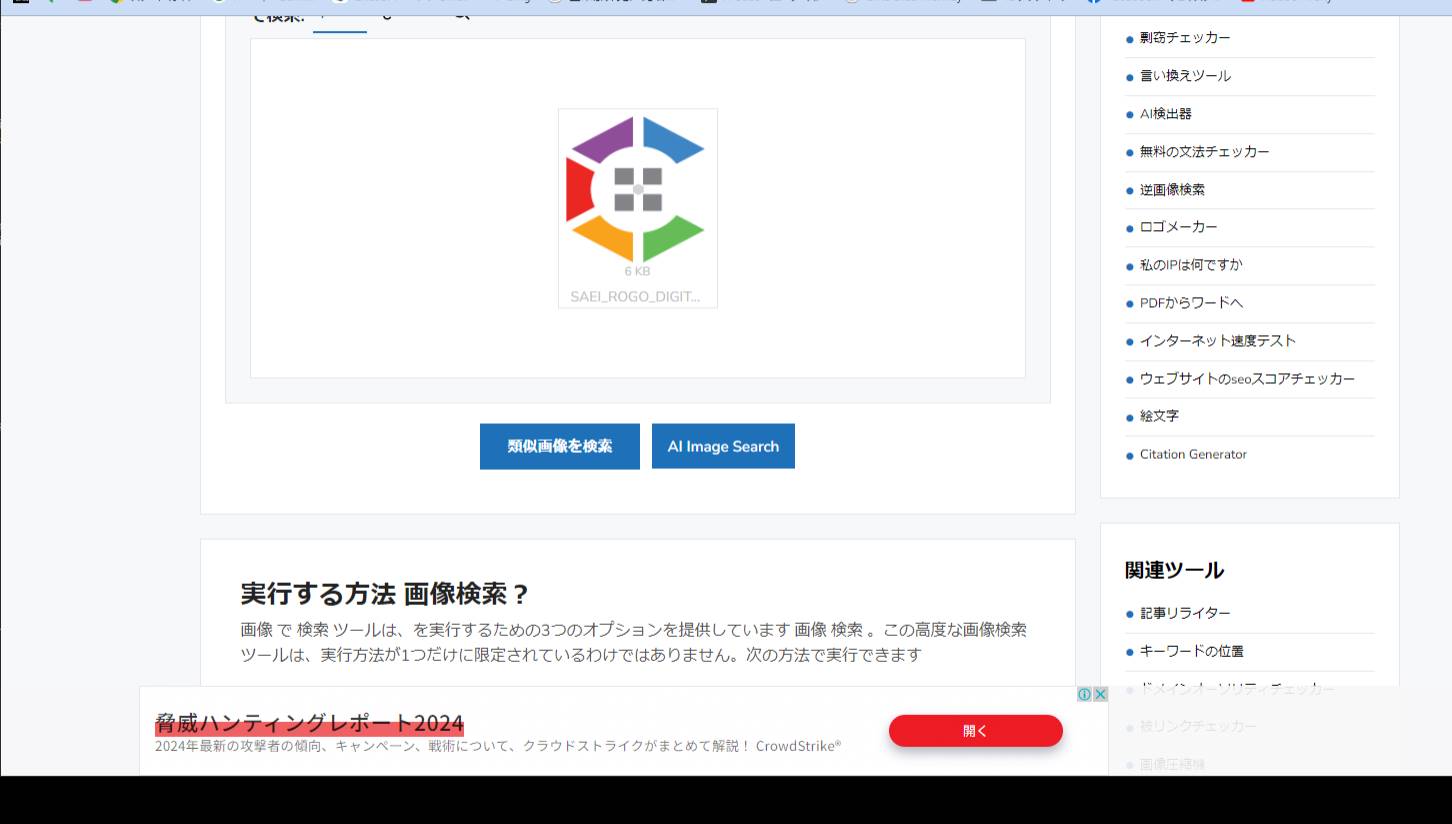
Task: Open the 言い換えツール link
Action: click(1185, 76)
